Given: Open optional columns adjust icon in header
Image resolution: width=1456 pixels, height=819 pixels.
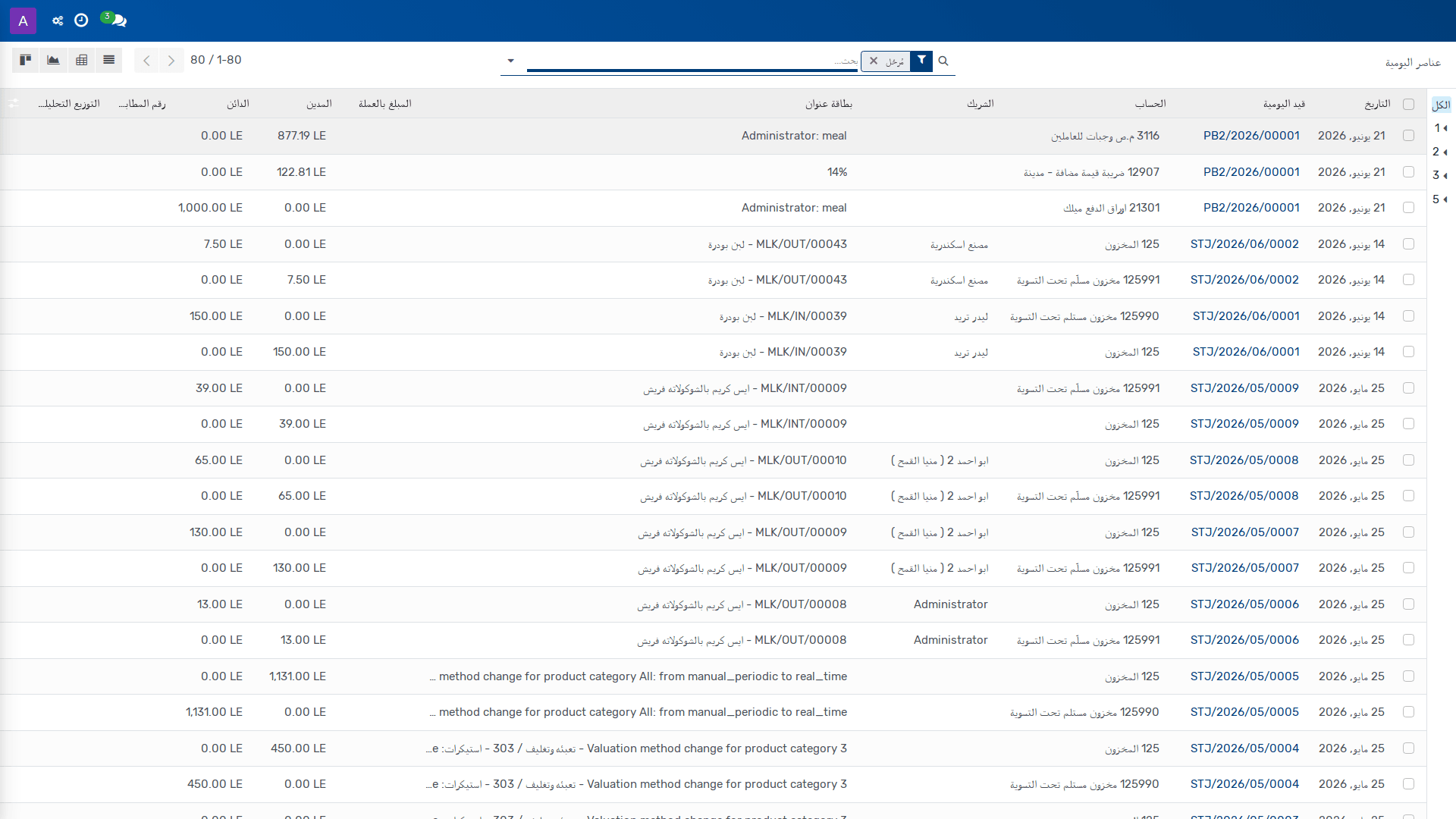Looking at the screenshot, I should [13, 104].
